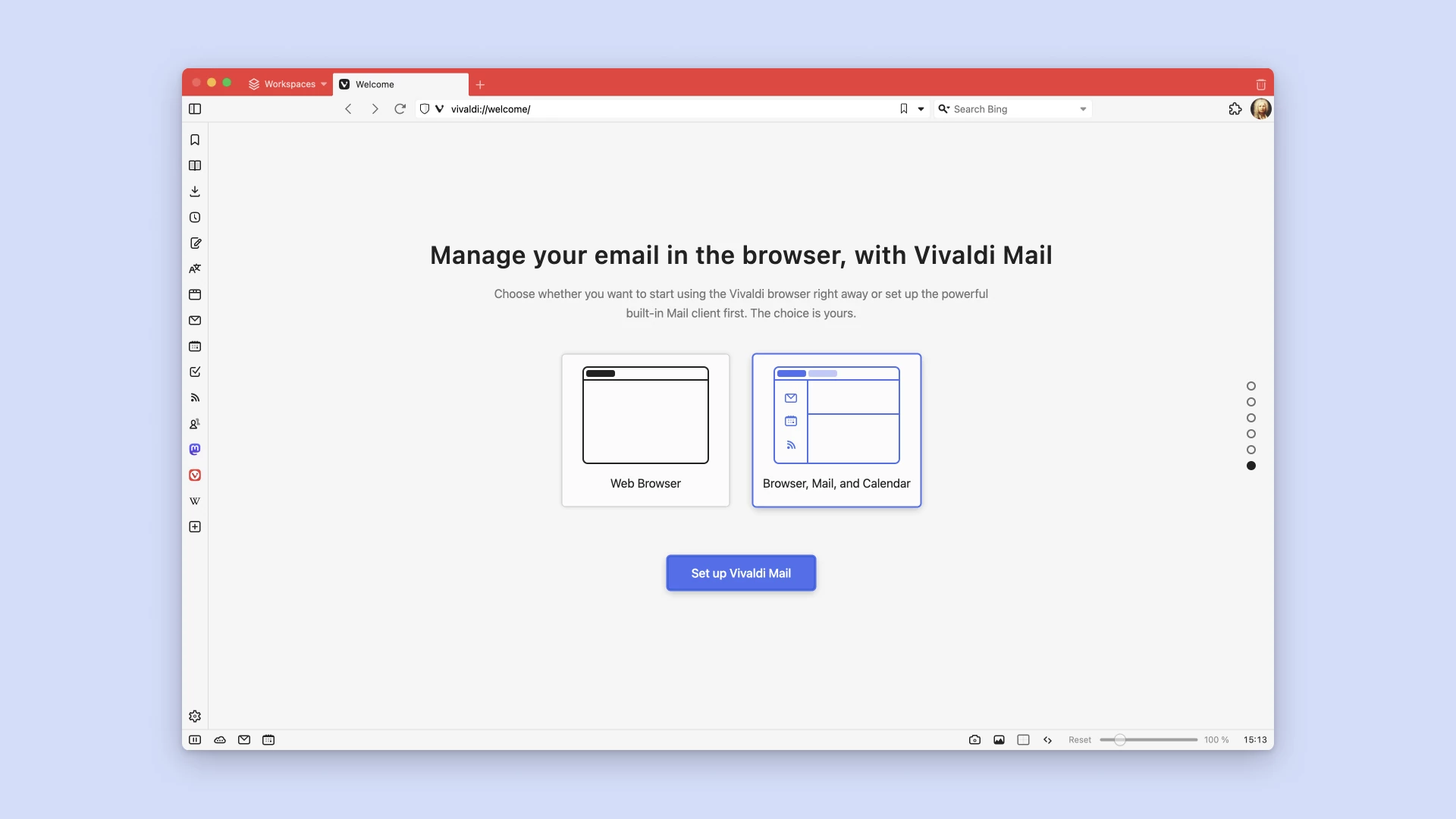Image resolution: width=1456 pixels, height=819 pixels.
Task: Select the Browser, Mail, and Calendar option
Action: click(836, 429)
